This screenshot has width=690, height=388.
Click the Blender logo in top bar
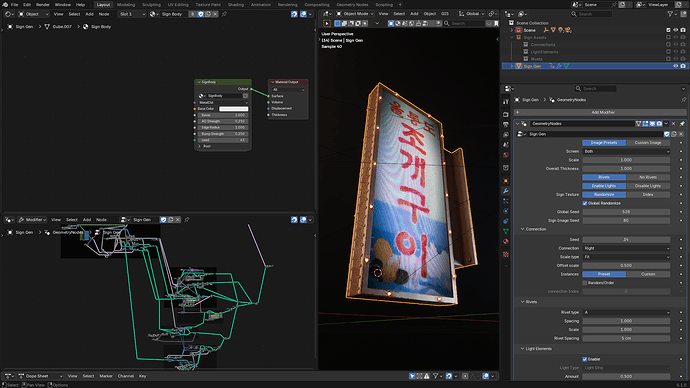coord(5,4)
